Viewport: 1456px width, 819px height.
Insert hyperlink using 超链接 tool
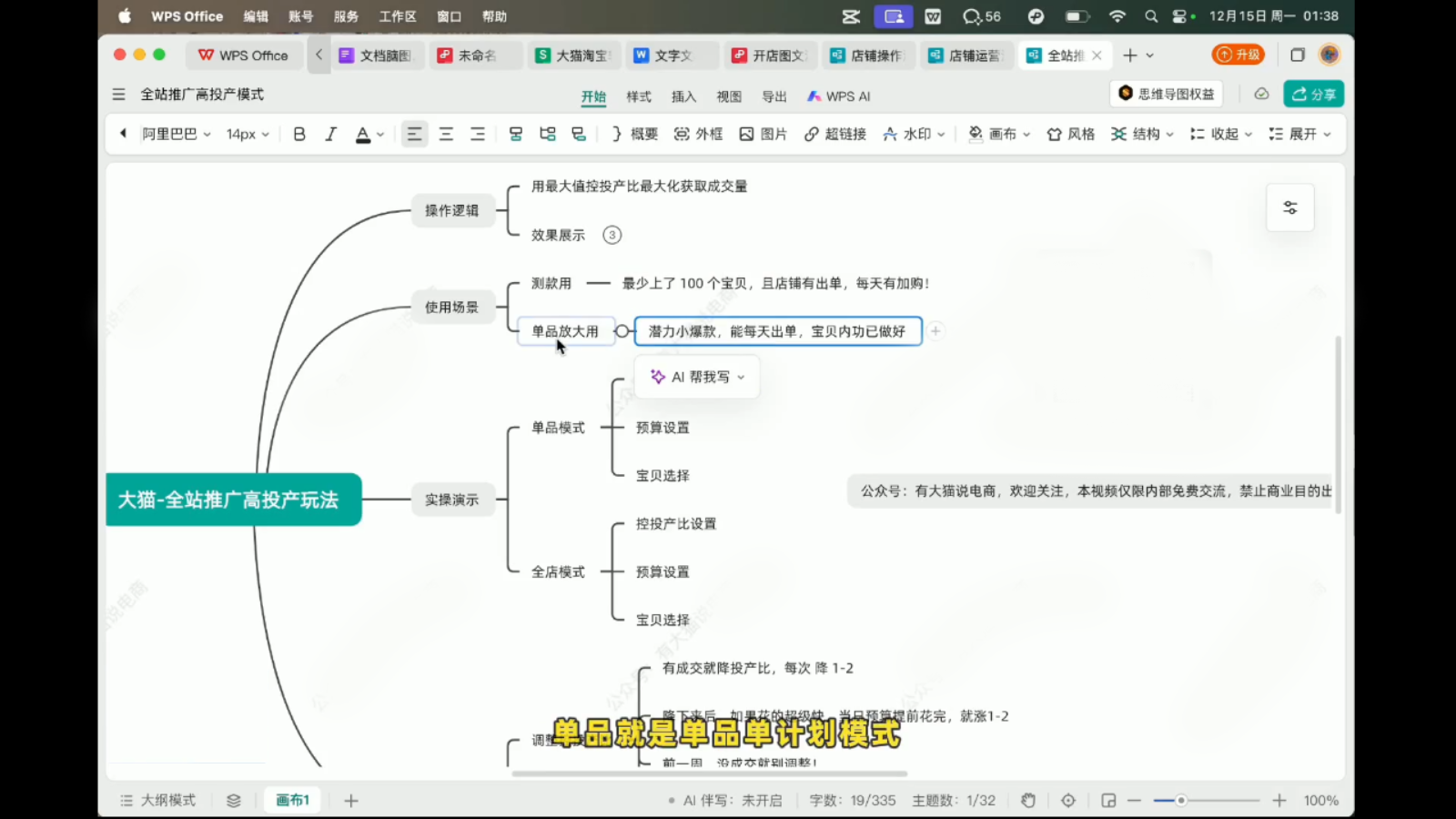tap(834, 134)
